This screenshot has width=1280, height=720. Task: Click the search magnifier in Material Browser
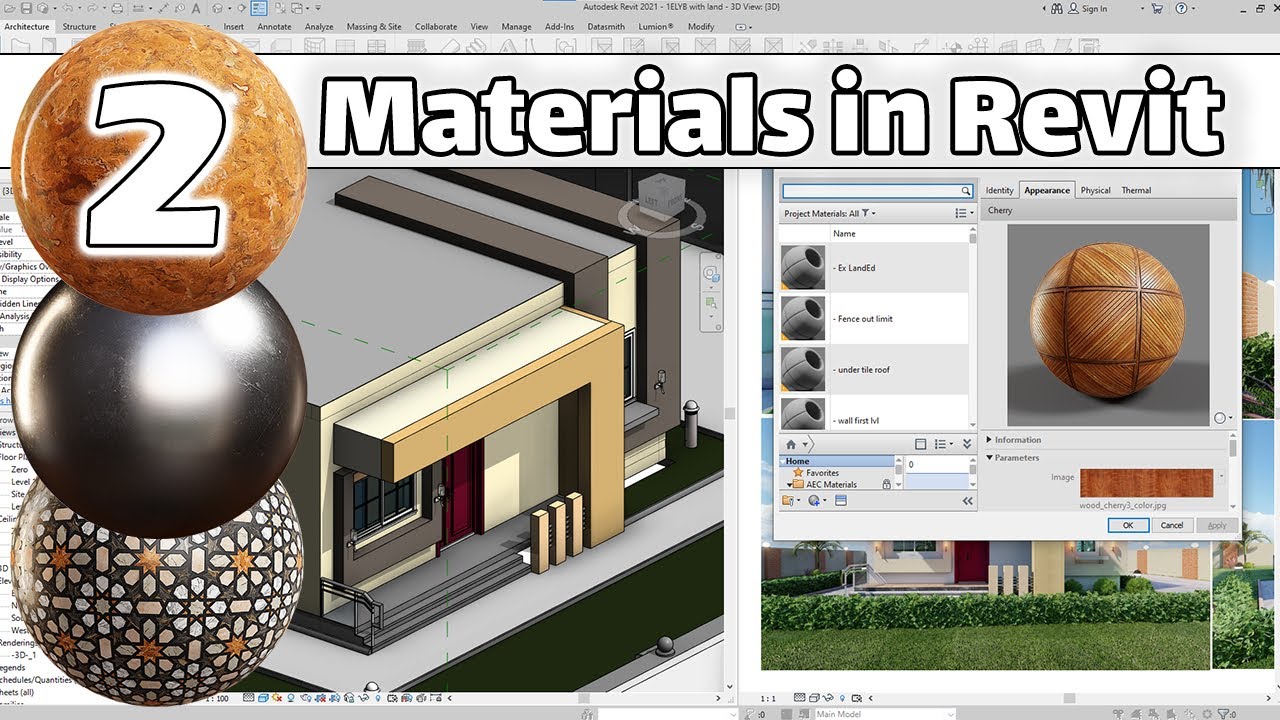point(965,191)
